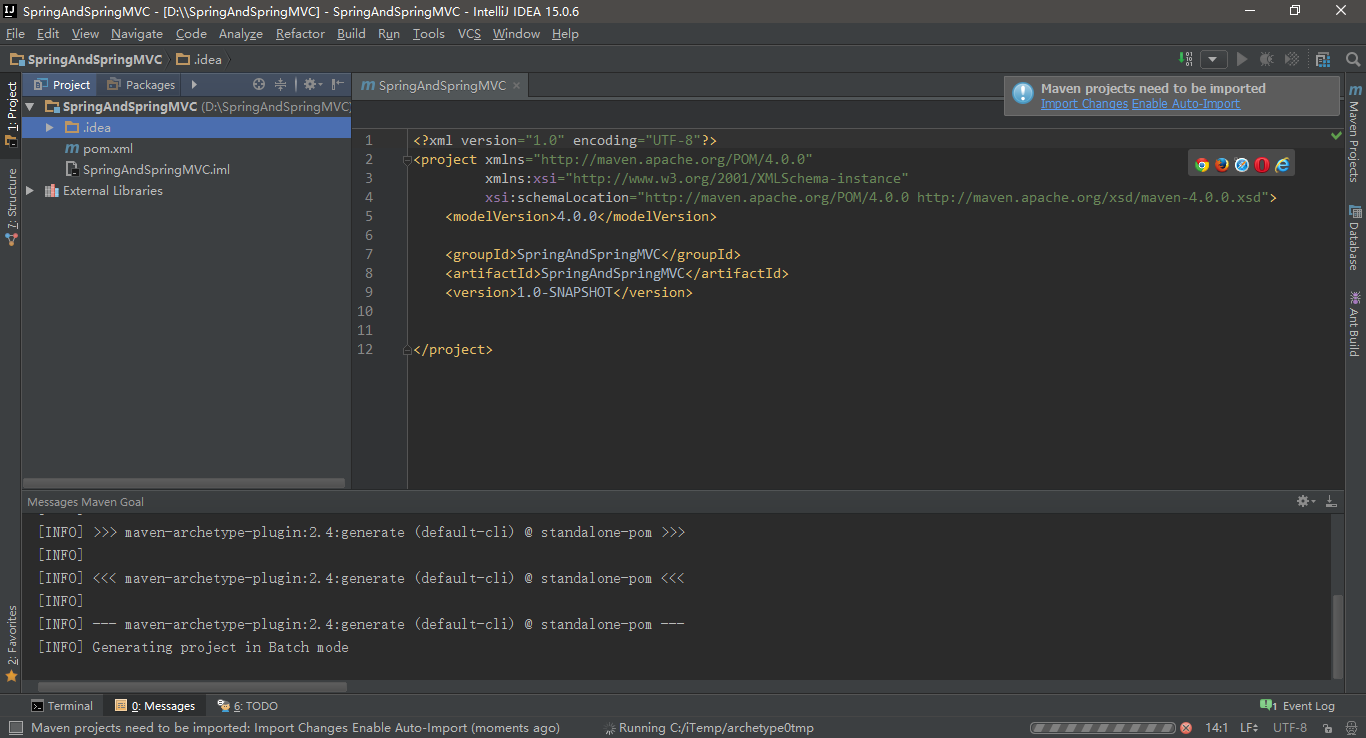Click .idea breadcrumb in navigation bar
This screenshot has width=1366, height=738.
pos(199,60)
